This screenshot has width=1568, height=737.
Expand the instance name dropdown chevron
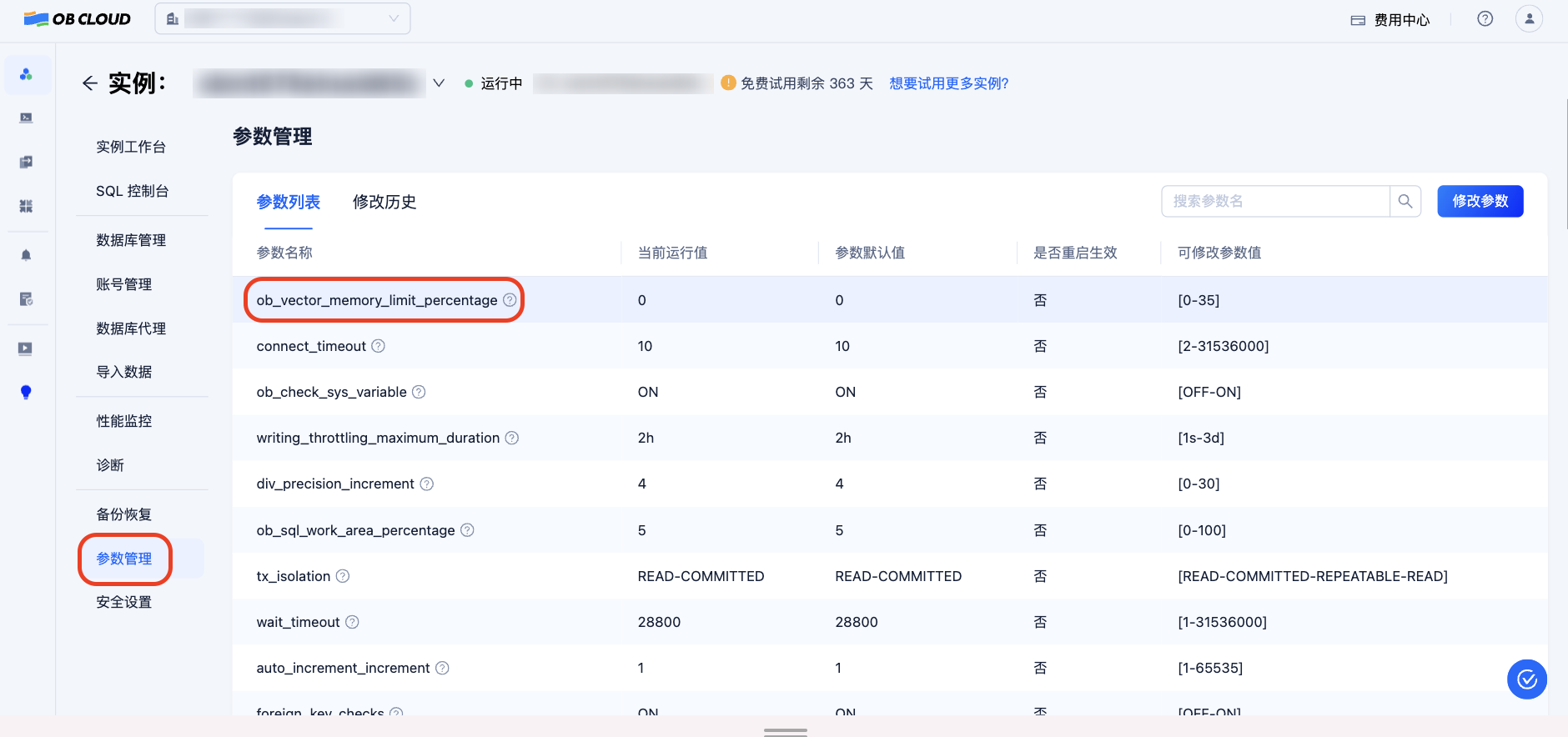[x=439, y=83]
